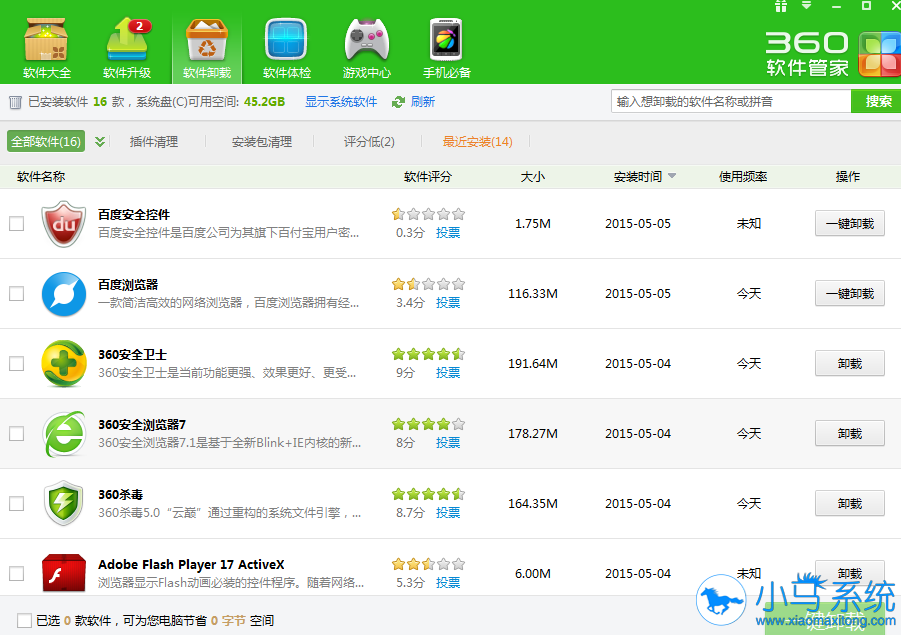Select the 软件卸载 uninstall section
This screenshot has width=901, height=635.
[207, 48]
